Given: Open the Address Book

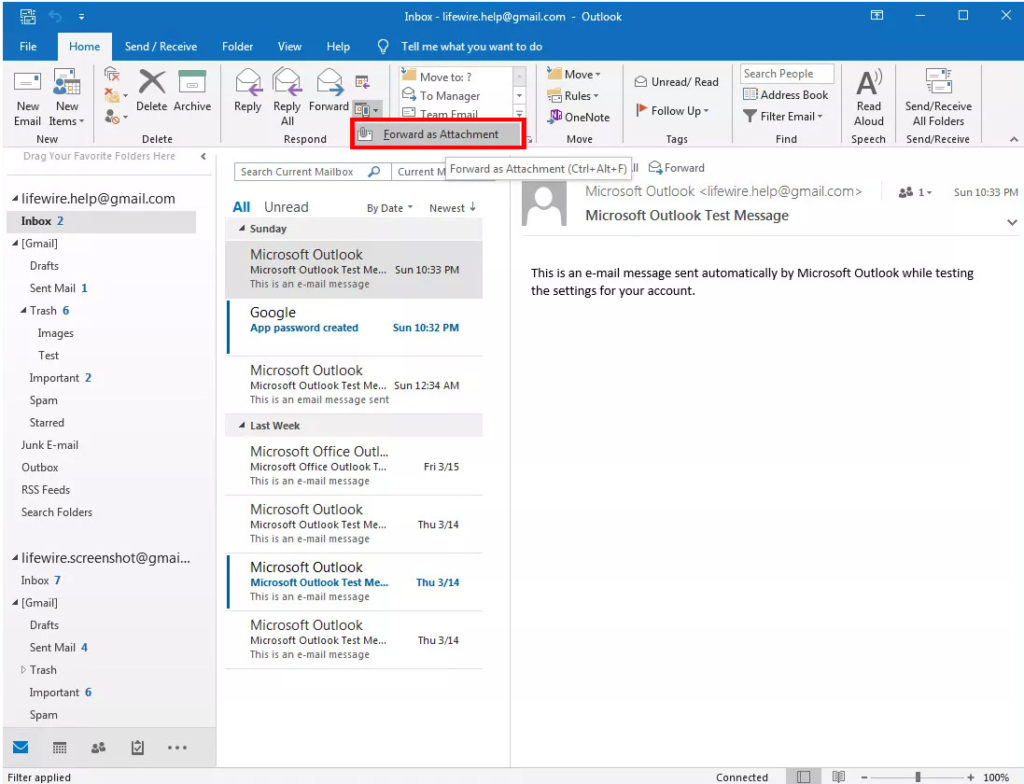Looking at the screenshot, I should 786,95.
